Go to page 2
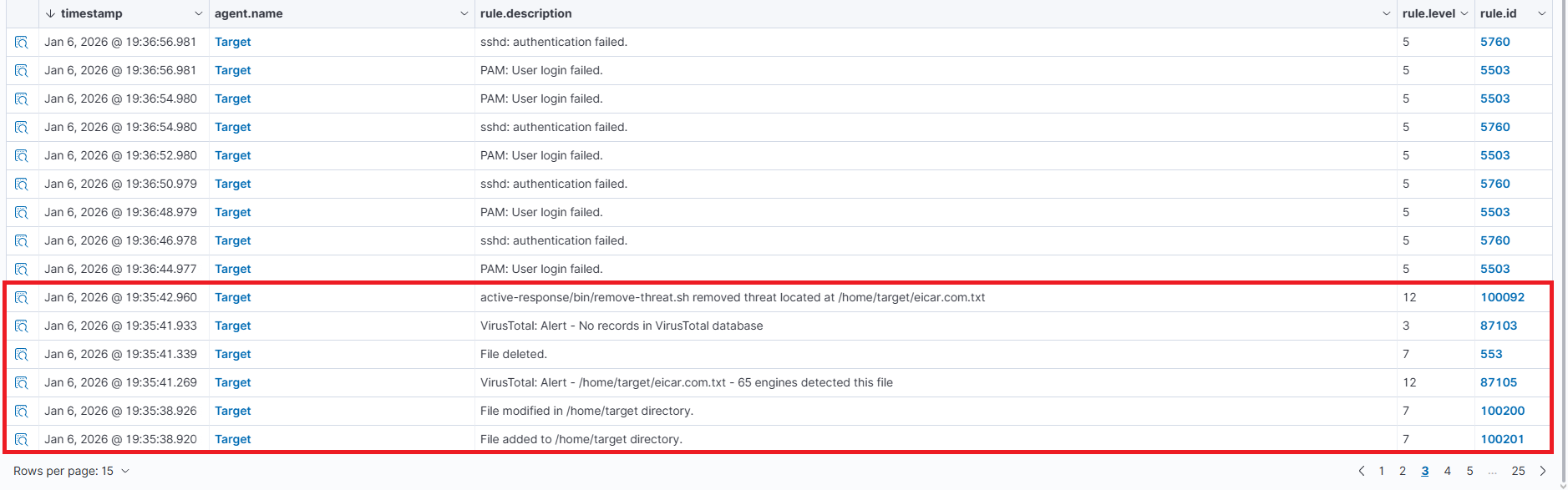This screenshot has width=1568, height=490. [x=1403, y=471]
